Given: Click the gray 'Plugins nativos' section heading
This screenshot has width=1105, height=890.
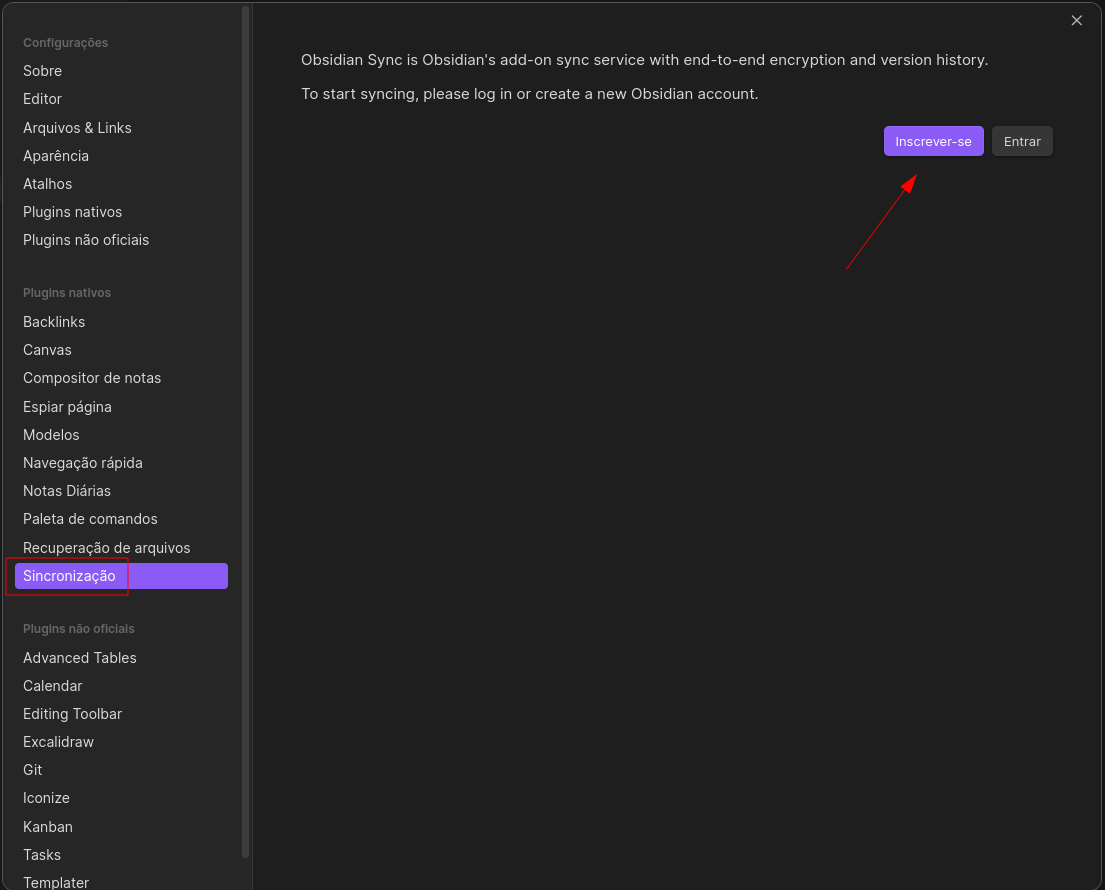Looking at the screenshot, I should pos(67,292).
